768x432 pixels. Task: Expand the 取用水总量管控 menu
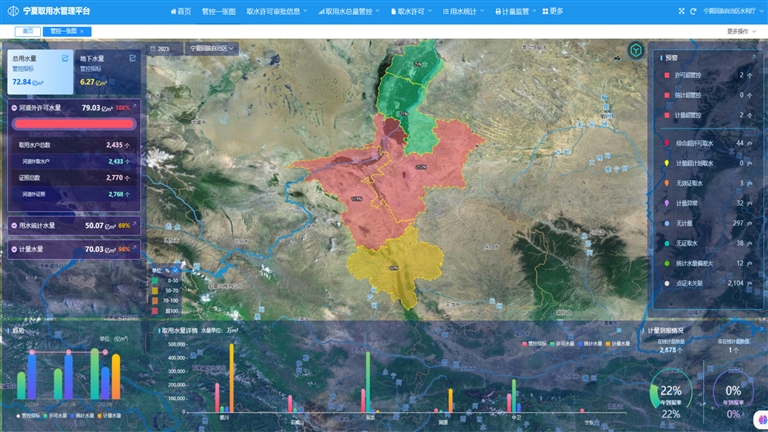tap(350, 11)
